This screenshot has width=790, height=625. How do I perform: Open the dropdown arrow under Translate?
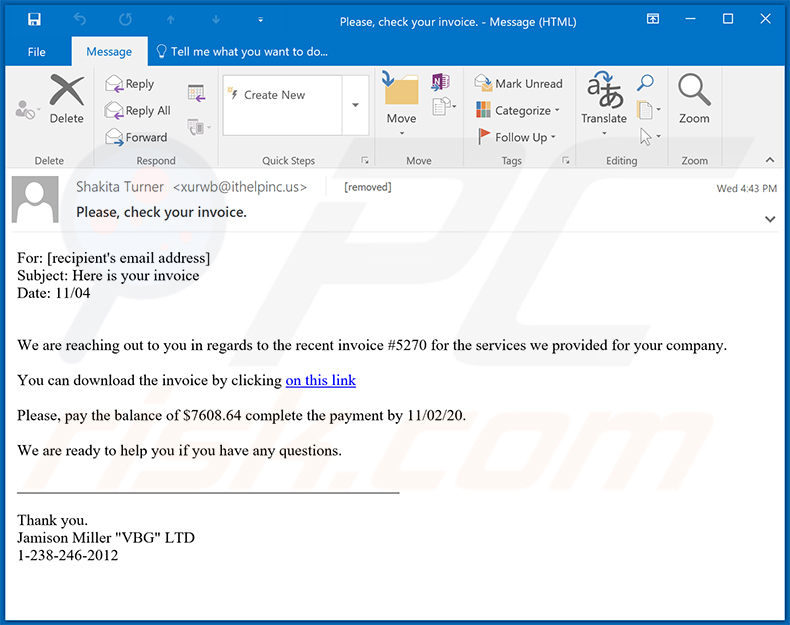604,134
